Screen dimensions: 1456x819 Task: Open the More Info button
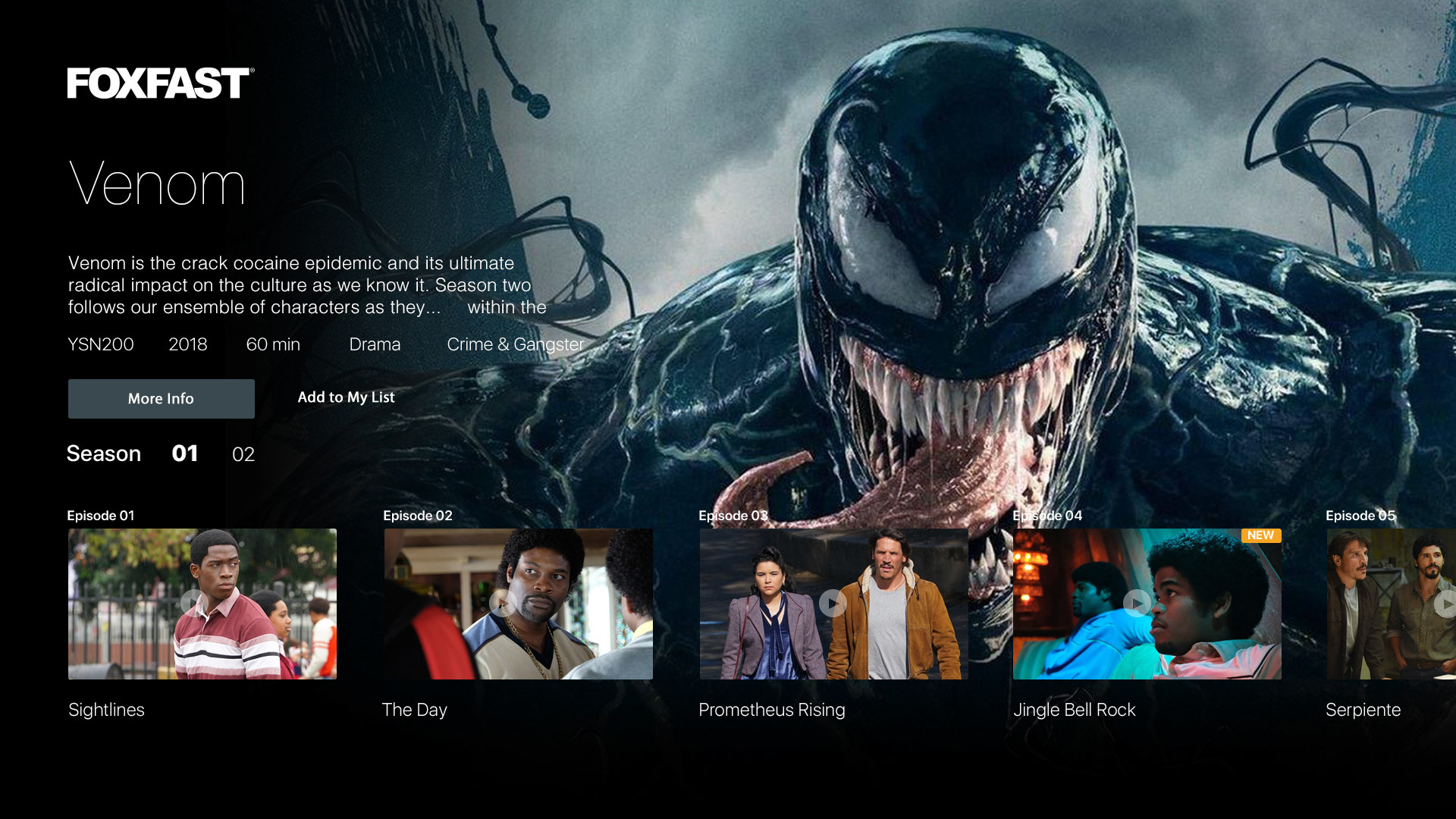click(x=162, y=399)
